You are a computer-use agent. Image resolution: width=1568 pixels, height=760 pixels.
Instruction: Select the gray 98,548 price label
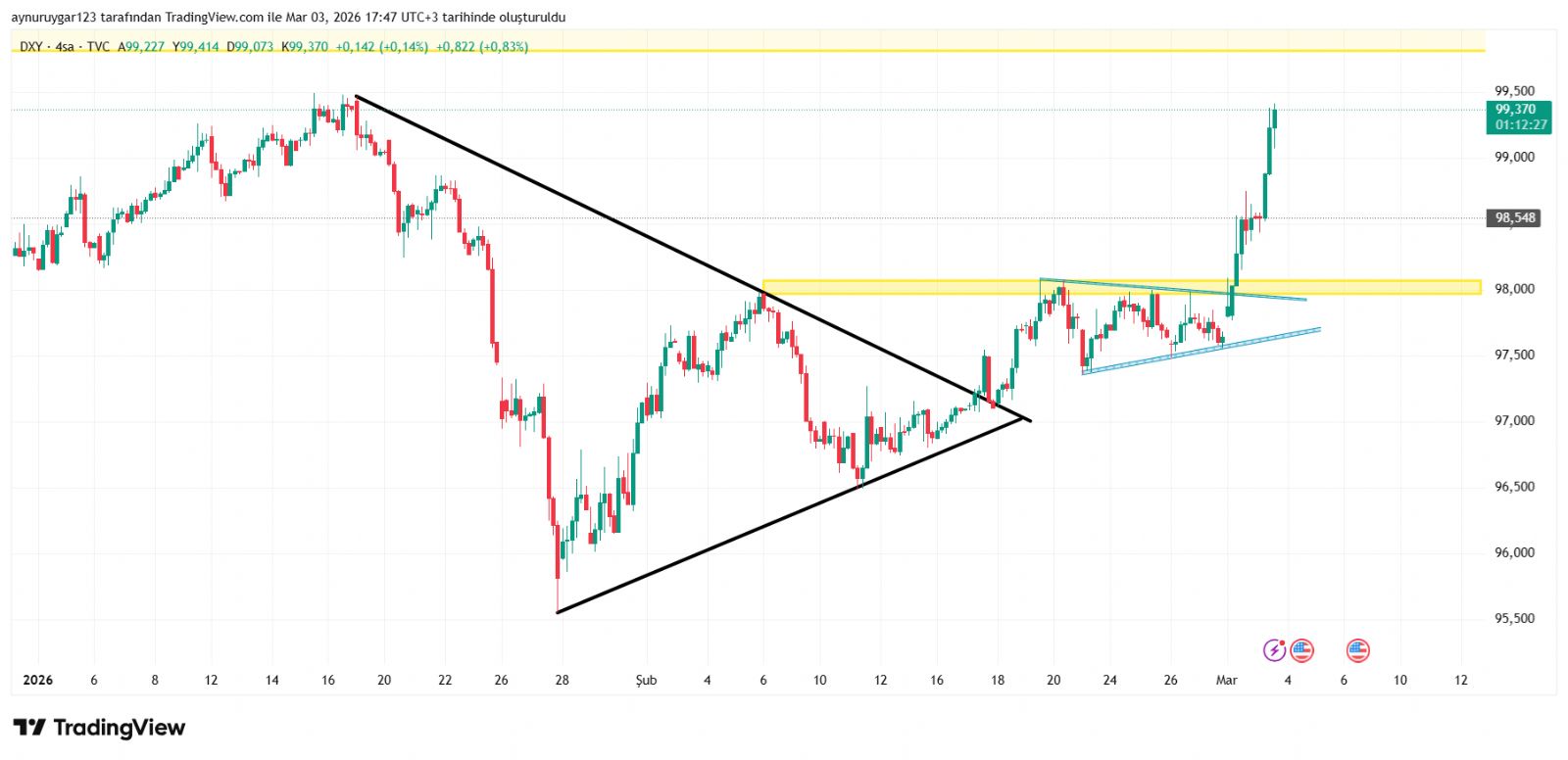click(x=1514, y=217)
